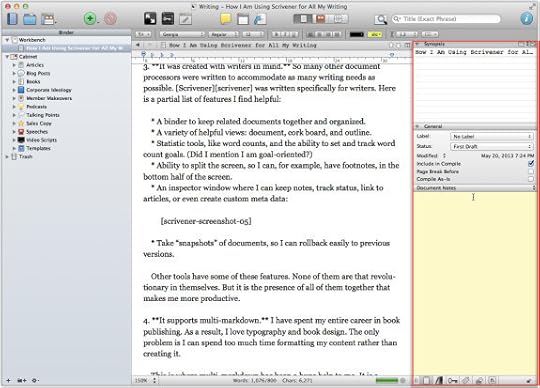The image size is (540, 388).
Task: Click the word count Words: 1,076/800
Action: pos(255,380)
